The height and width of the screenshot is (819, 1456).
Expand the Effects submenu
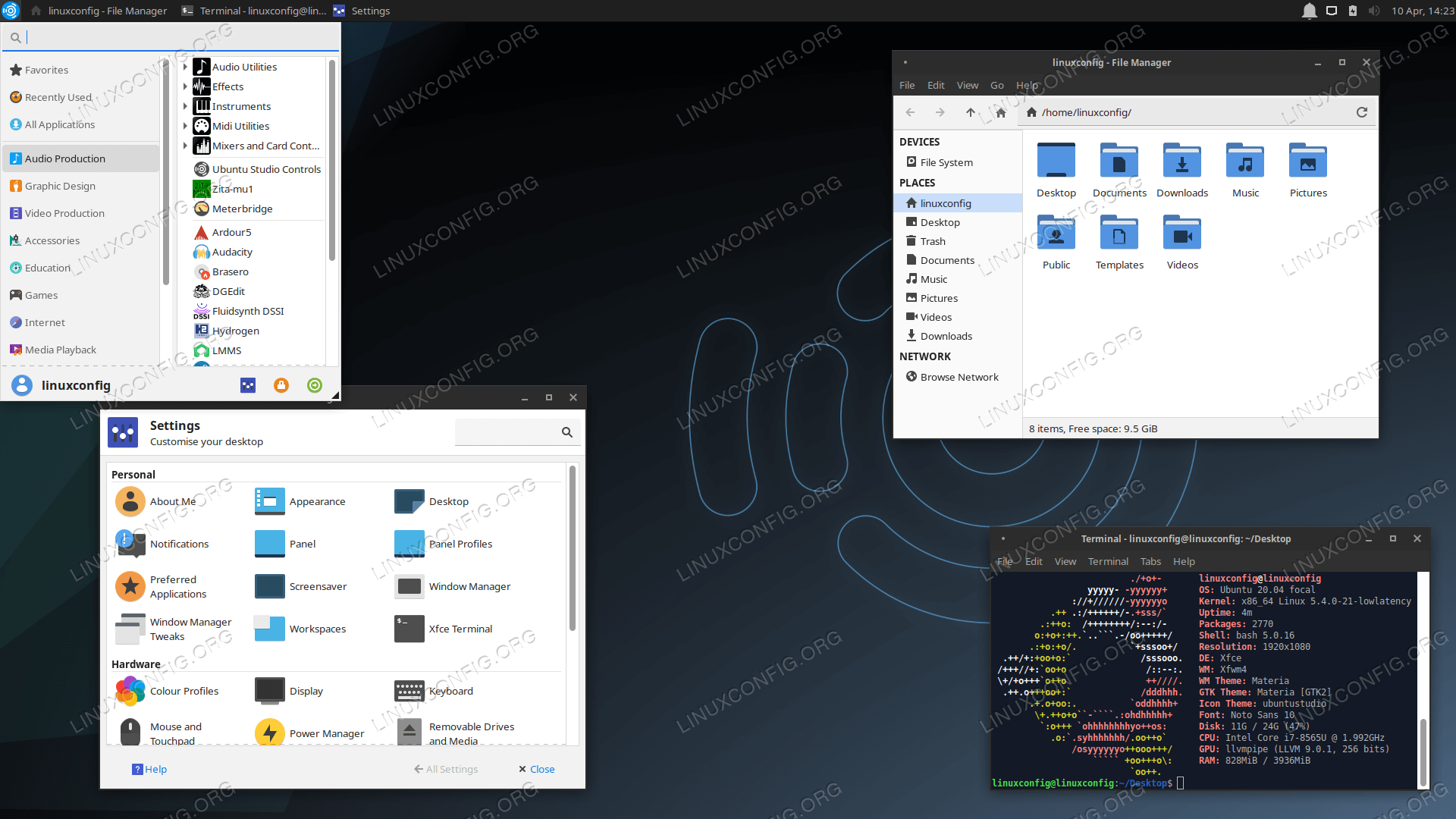coord(185,86)
